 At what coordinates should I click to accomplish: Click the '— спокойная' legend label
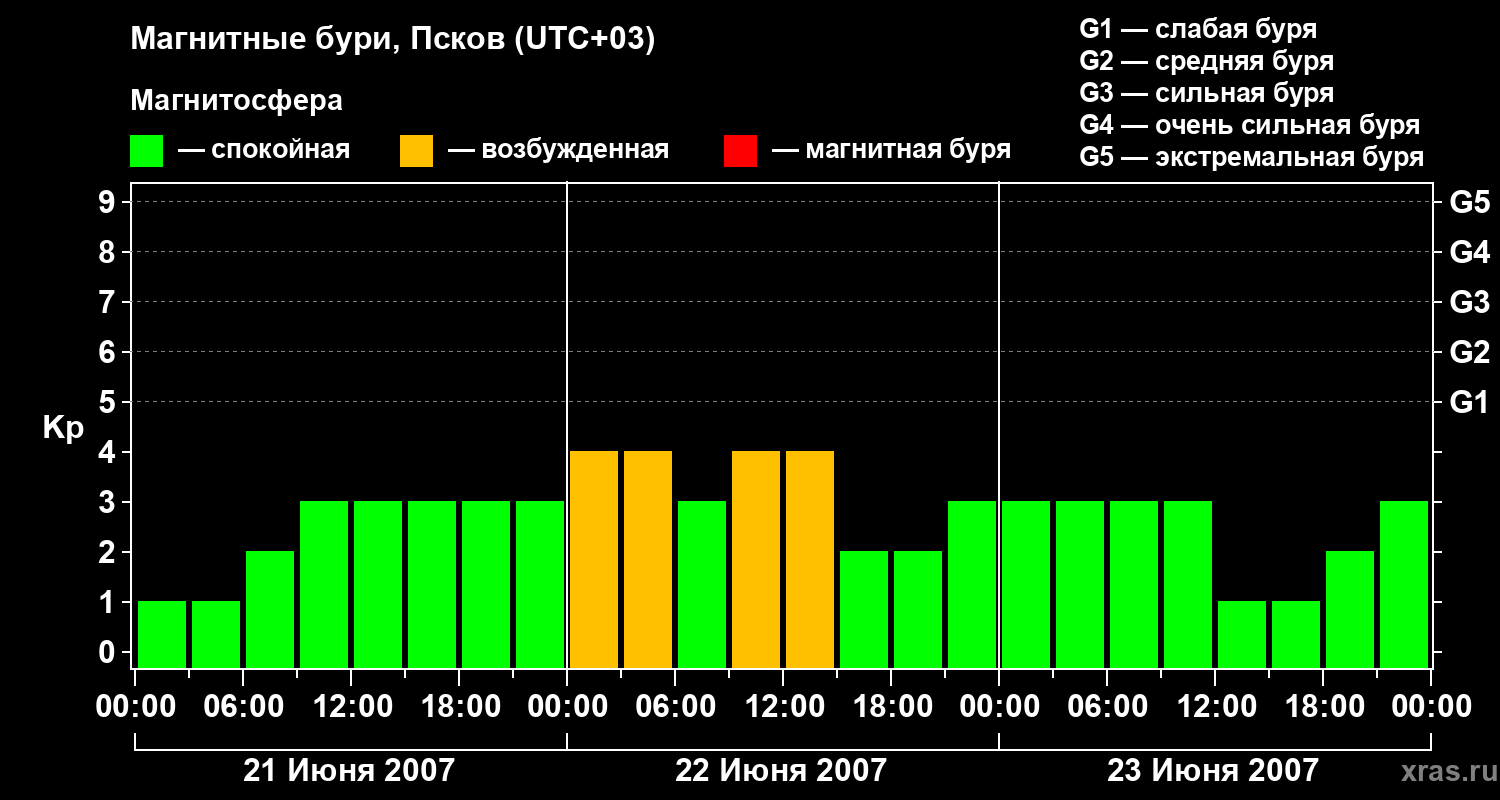point(264,150)
